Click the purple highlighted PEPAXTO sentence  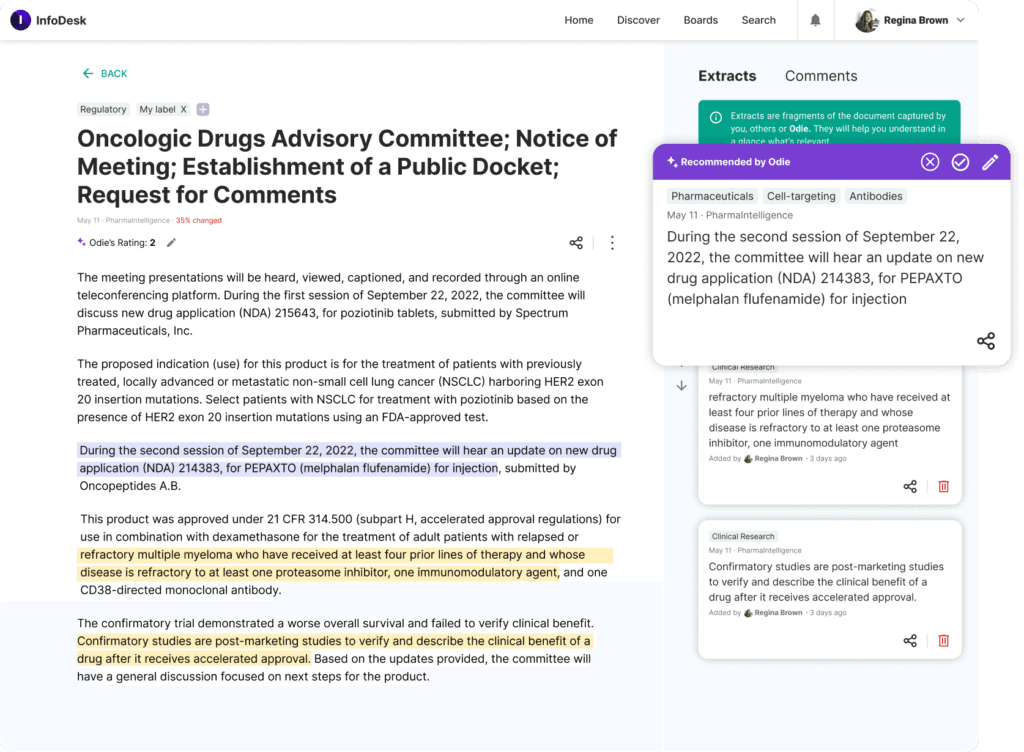[349, 460]
